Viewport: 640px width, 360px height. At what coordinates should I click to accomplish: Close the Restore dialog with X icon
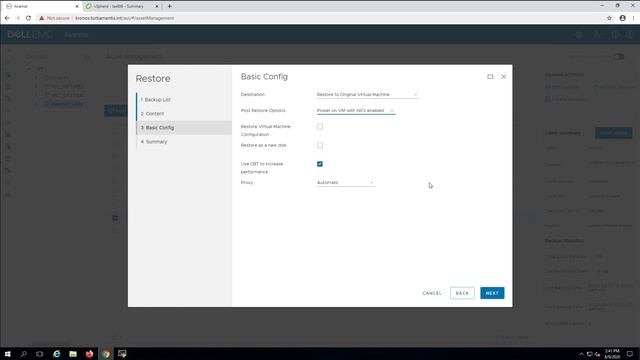pos(504,77)
